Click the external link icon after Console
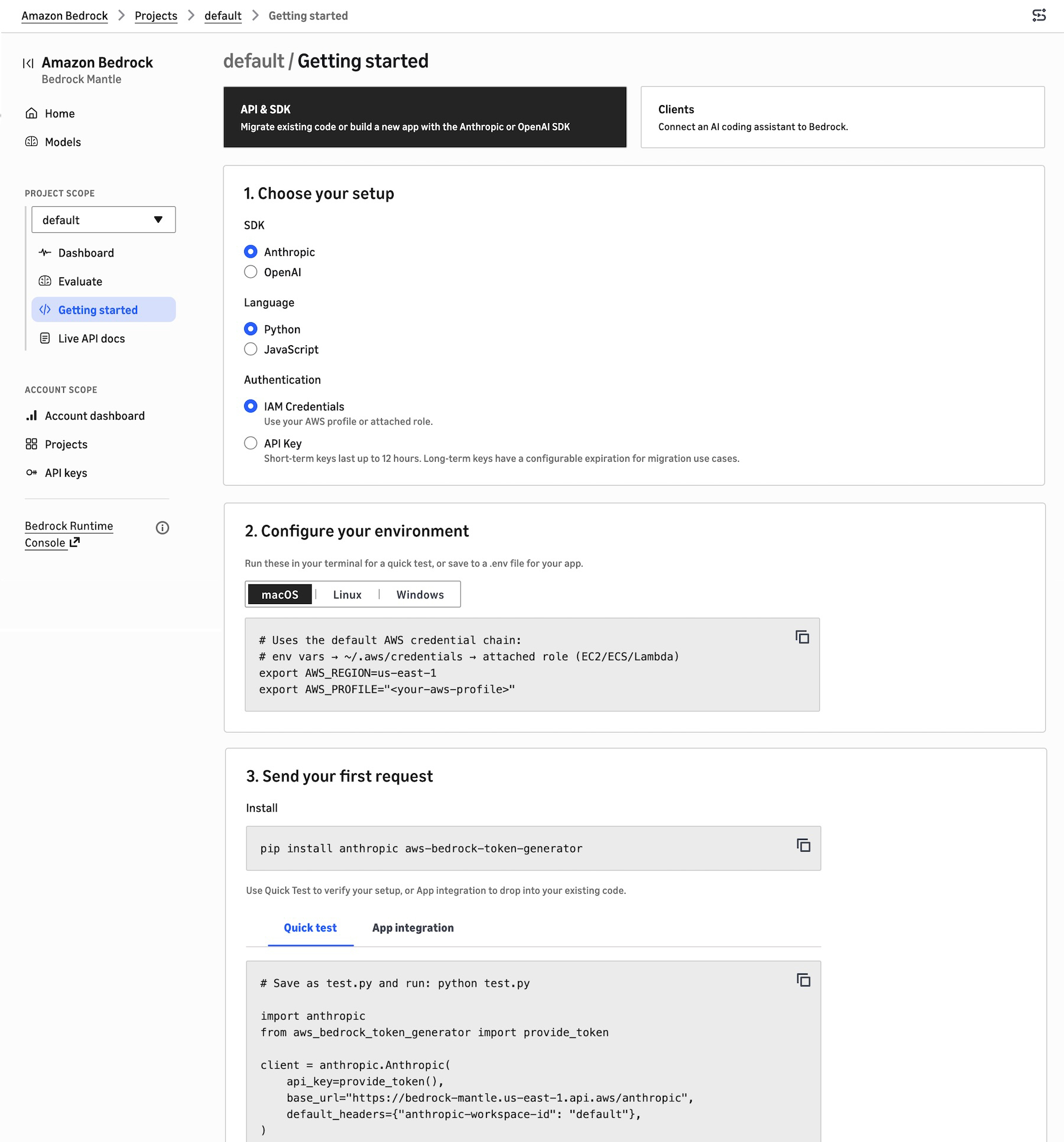 point(74,542)
